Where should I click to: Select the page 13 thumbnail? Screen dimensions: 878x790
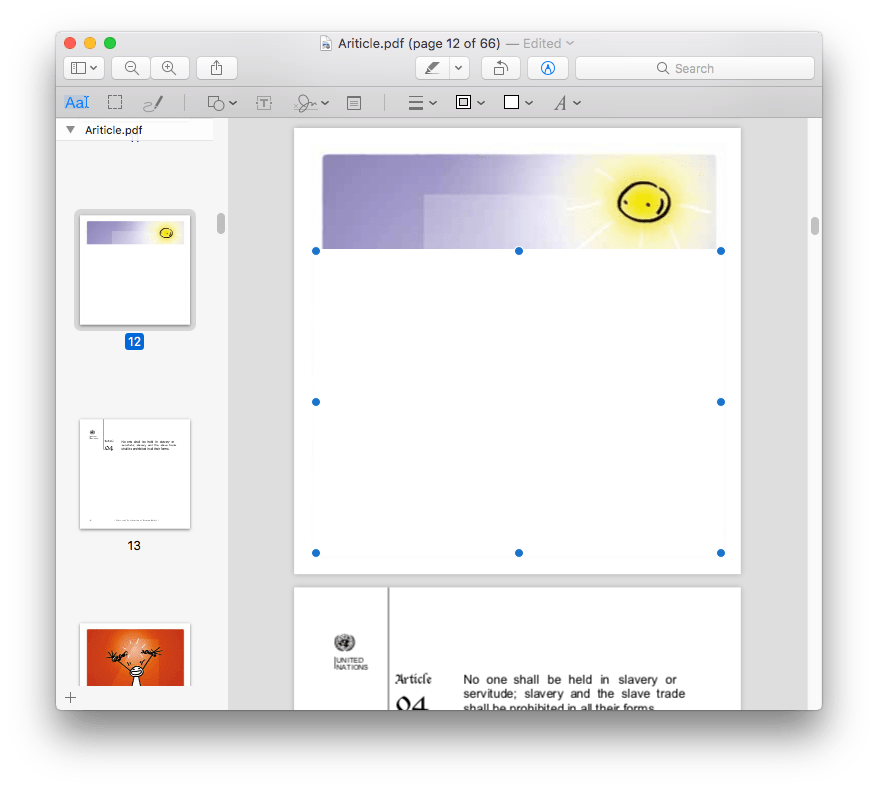tap(133, 474)
